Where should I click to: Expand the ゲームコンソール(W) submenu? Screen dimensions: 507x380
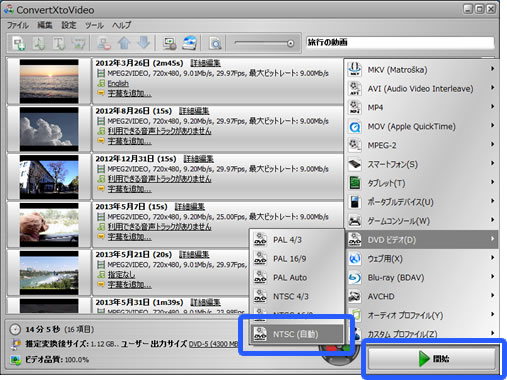(x=422, y=221)
